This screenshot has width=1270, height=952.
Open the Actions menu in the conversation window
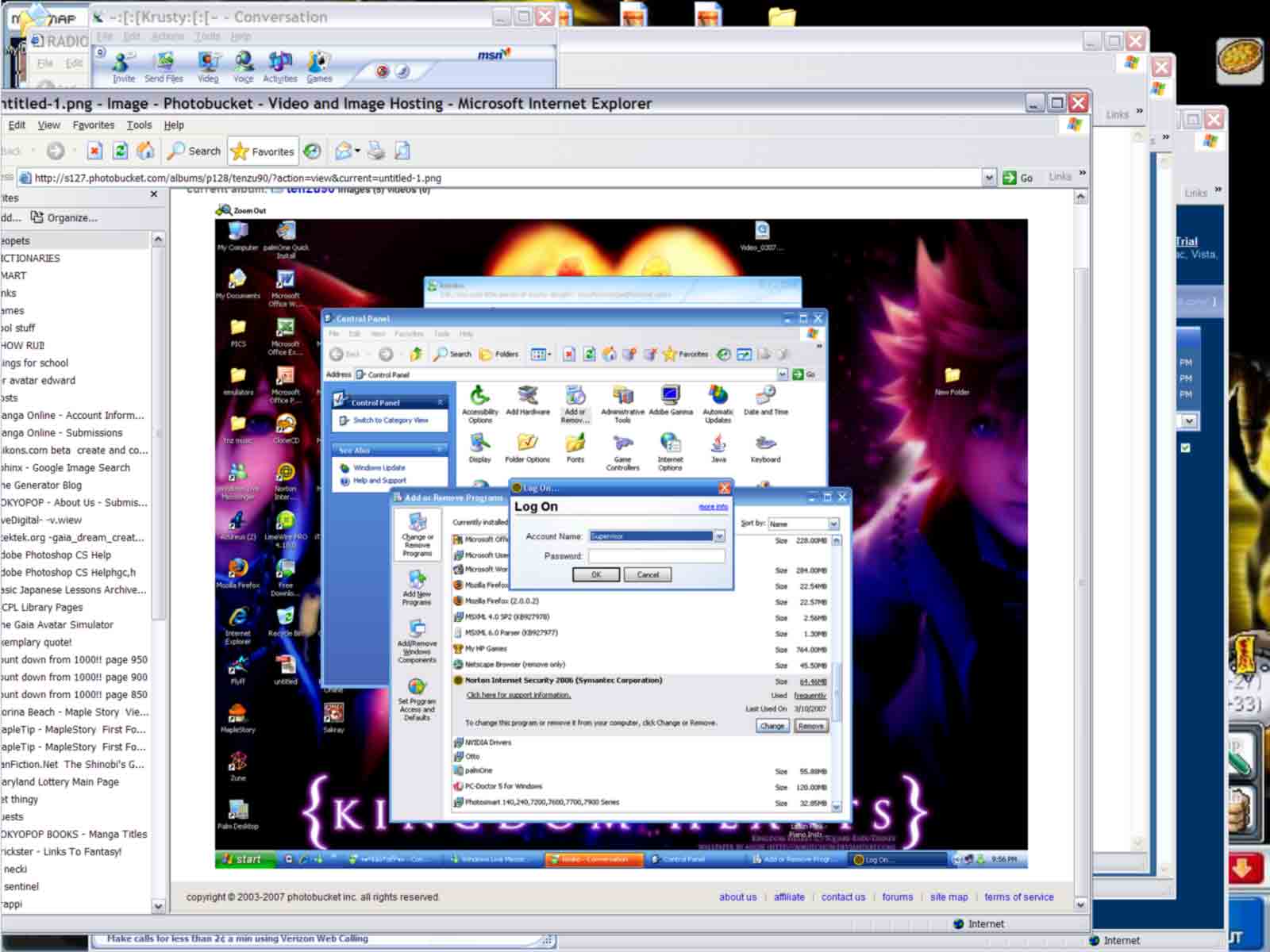[167, 36]
